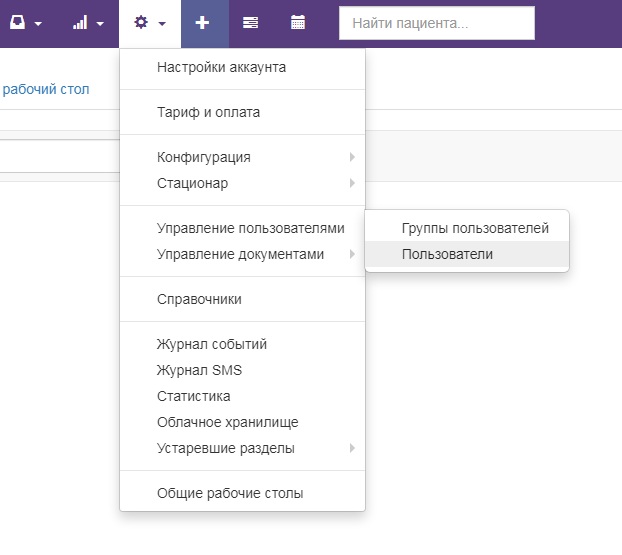Open Управление документами submenu
The height and width of the screenshot is (555, 622).
(x=242, y=254)
